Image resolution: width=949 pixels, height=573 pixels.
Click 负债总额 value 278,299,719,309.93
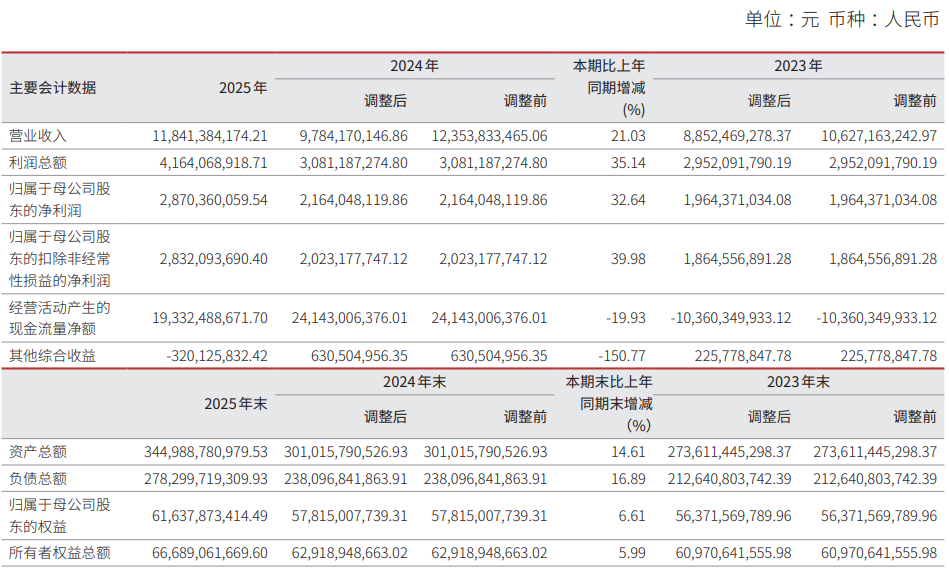(x=206, y=479)
